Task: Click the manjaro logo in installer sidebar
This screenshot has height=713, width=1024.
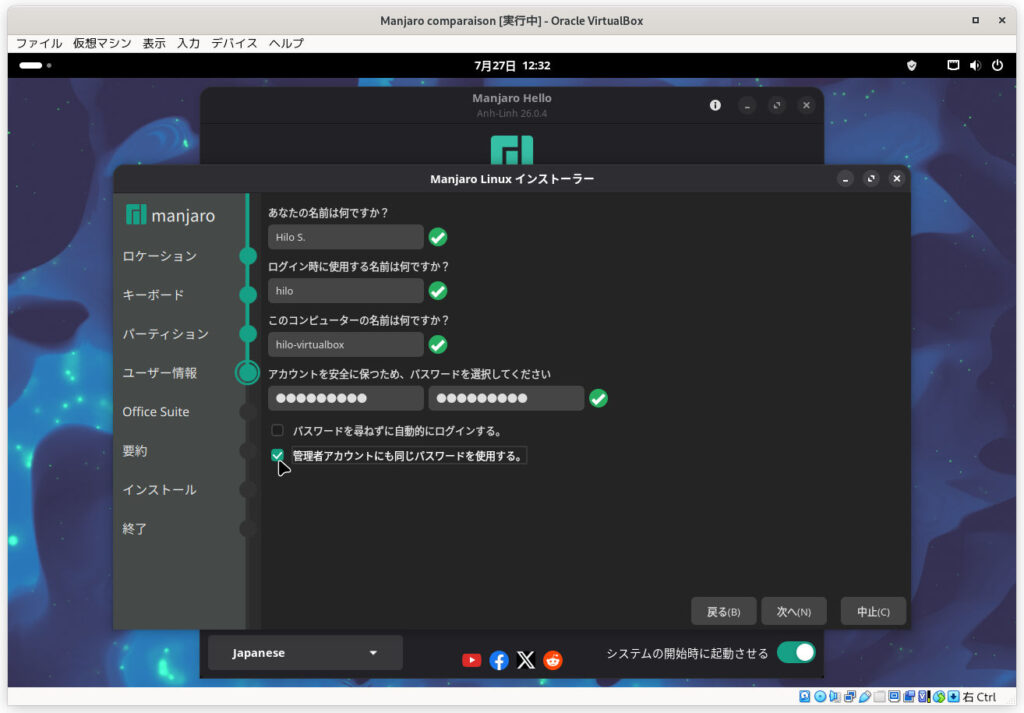Action: (170, 215)
